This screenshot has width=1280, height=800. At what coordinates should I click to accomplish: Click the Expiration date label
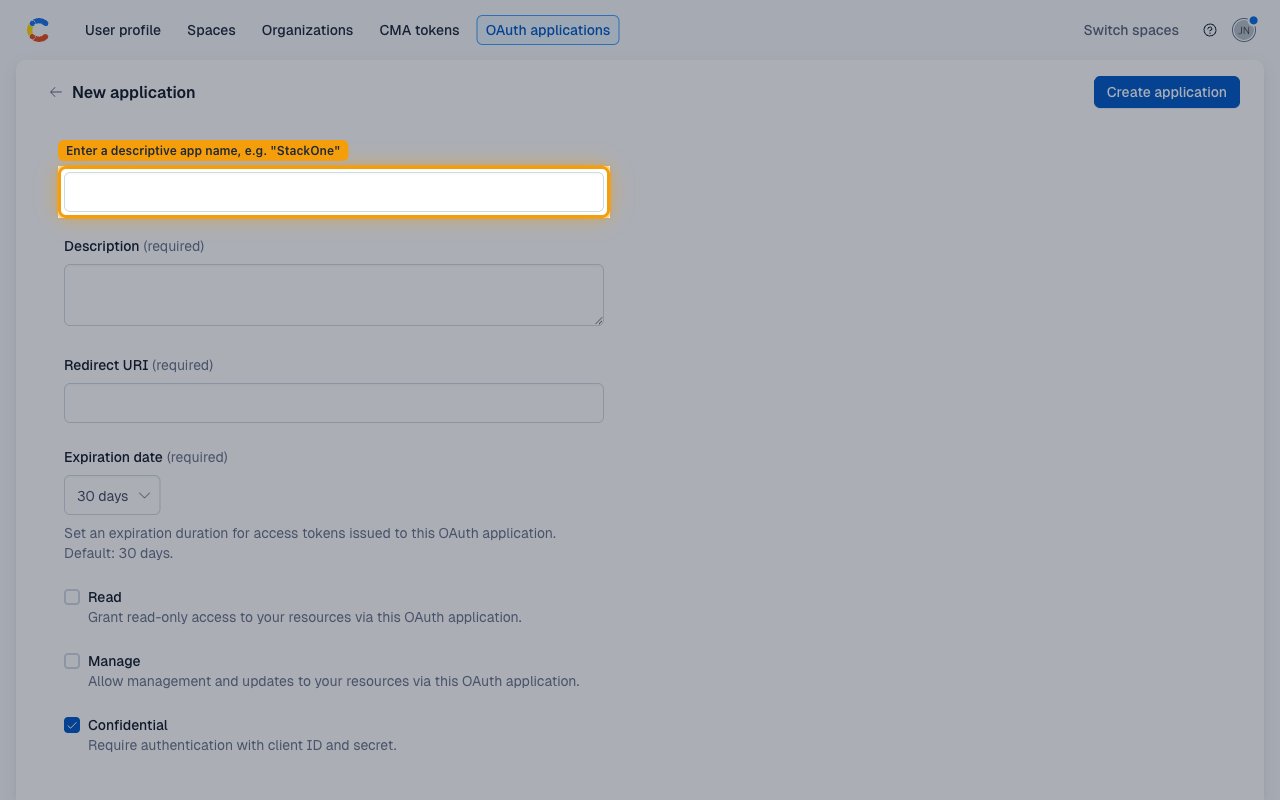113,457
